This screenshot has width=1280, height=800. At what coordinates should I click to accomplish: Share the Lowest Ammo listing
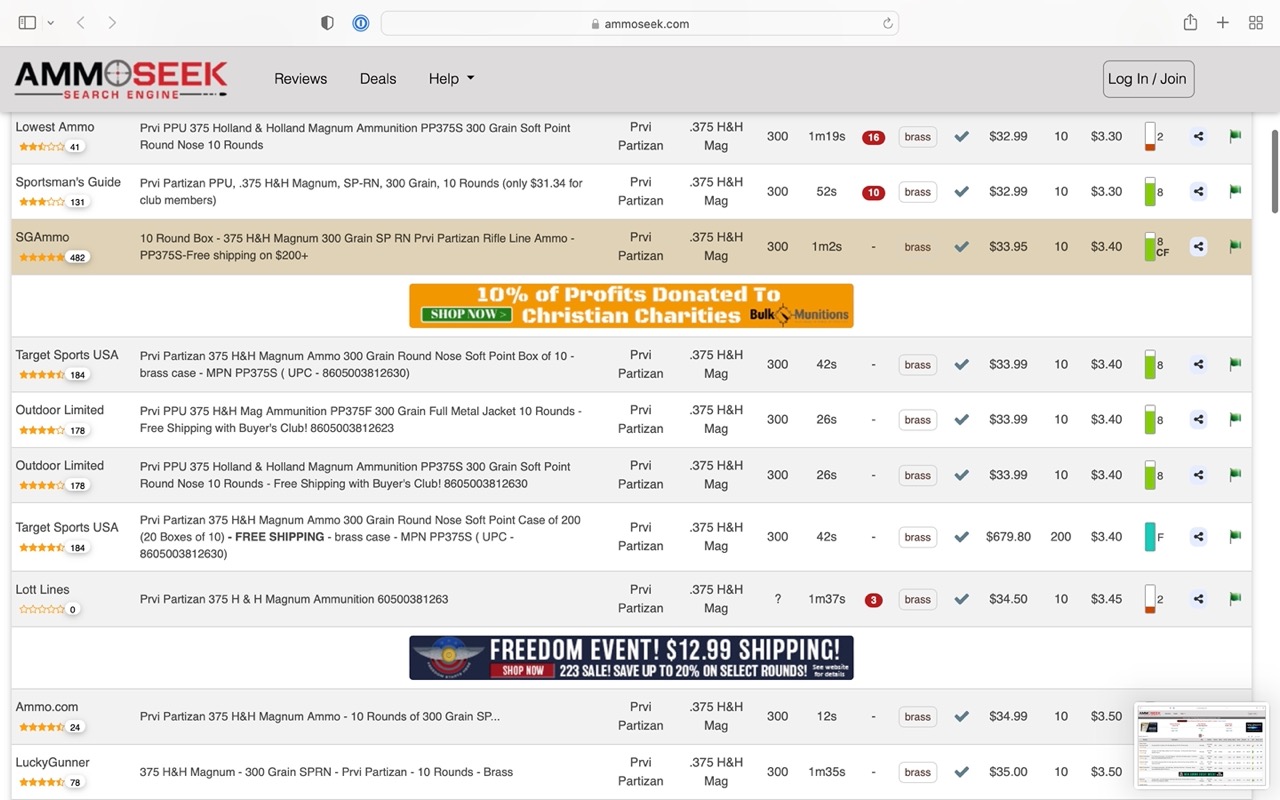(1198, 136)
